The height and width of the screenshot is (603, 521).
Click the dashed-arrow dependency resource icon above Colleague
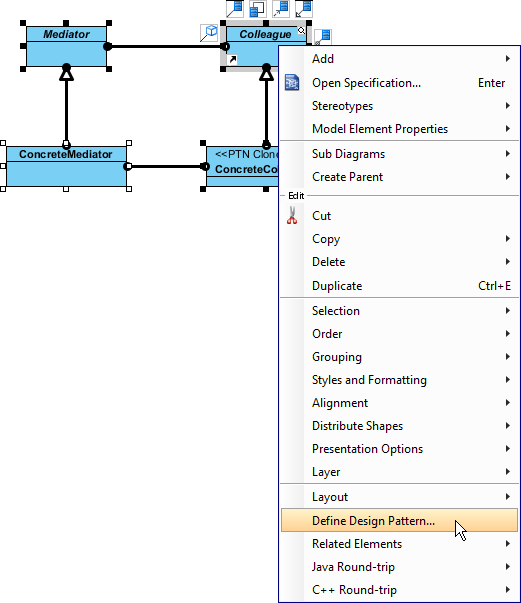coord(281,8)
